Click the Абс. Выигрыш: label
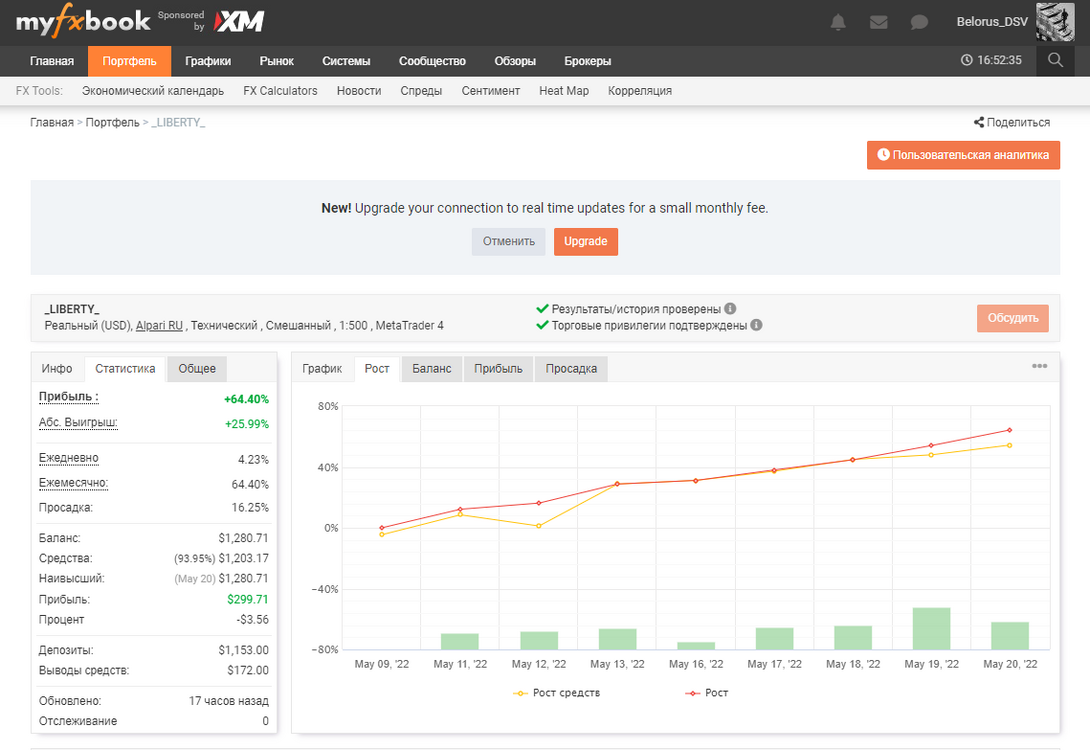Screen dimensions: 1090x750 78,423
